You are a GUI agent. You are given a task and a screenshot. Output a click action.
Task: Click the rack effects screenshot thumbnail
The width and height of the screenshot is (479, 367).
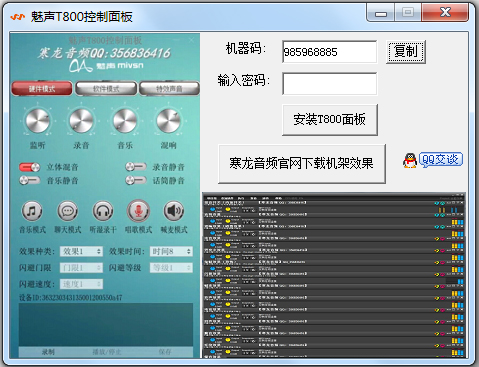coord(334,275)
